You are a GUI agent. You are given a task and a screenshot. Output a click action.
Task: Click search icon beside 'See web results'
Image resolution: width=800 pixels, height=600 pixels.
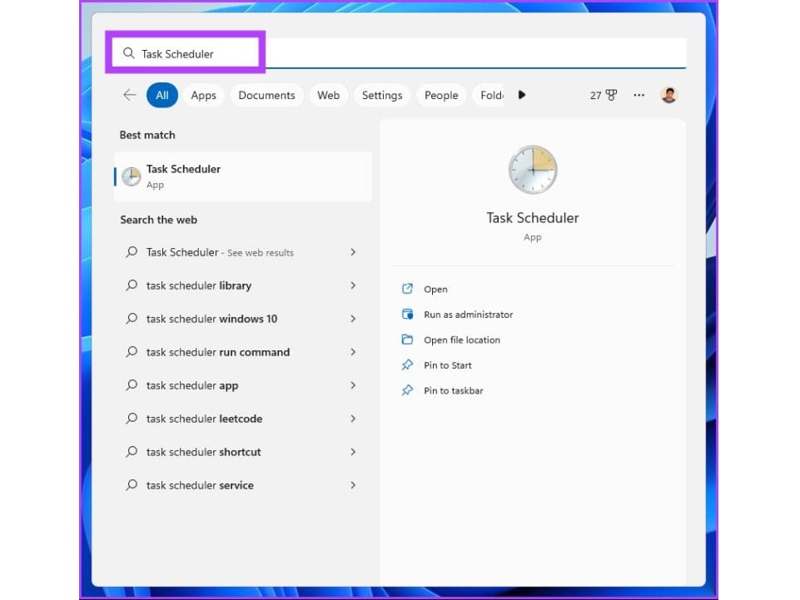(132, 252)
